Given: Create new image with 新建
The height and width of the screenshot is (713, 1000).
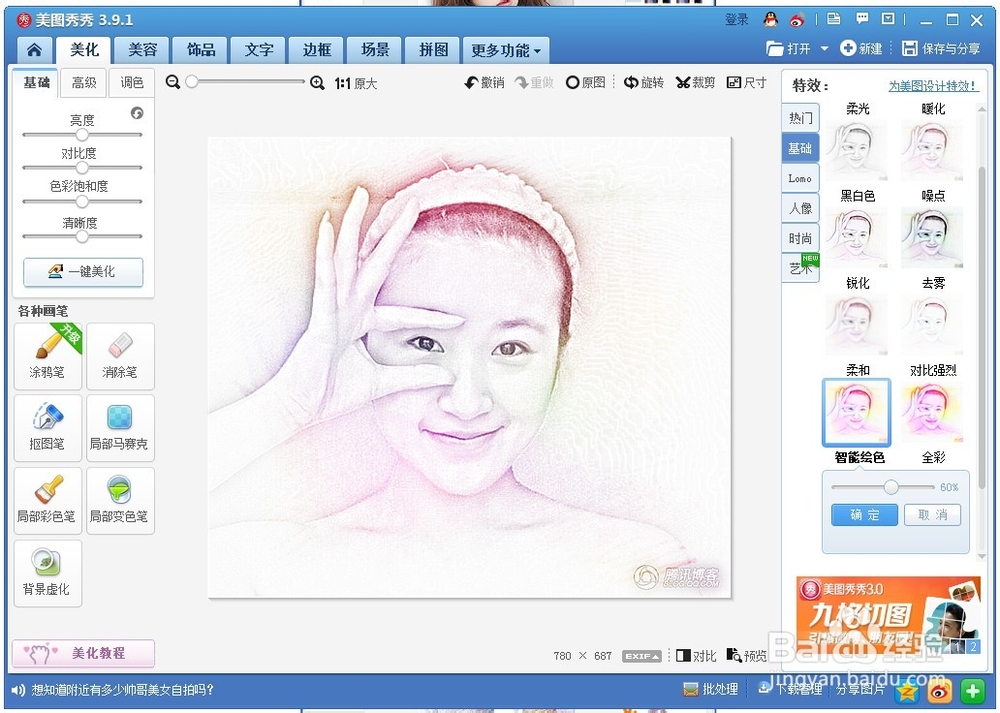Looking at the screenshot, I should 860,48.
